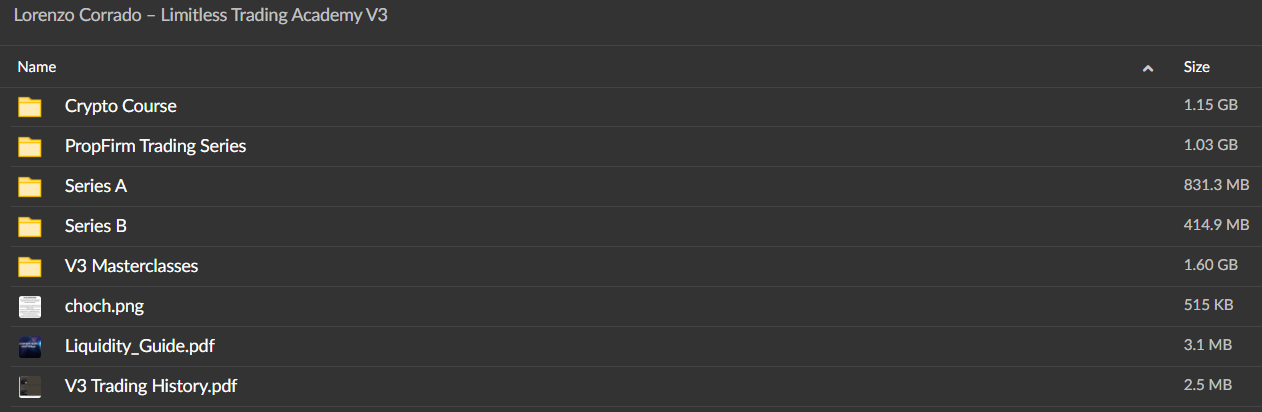
Task: Sort the list by the Name column
Action: [x=37, y=67]
